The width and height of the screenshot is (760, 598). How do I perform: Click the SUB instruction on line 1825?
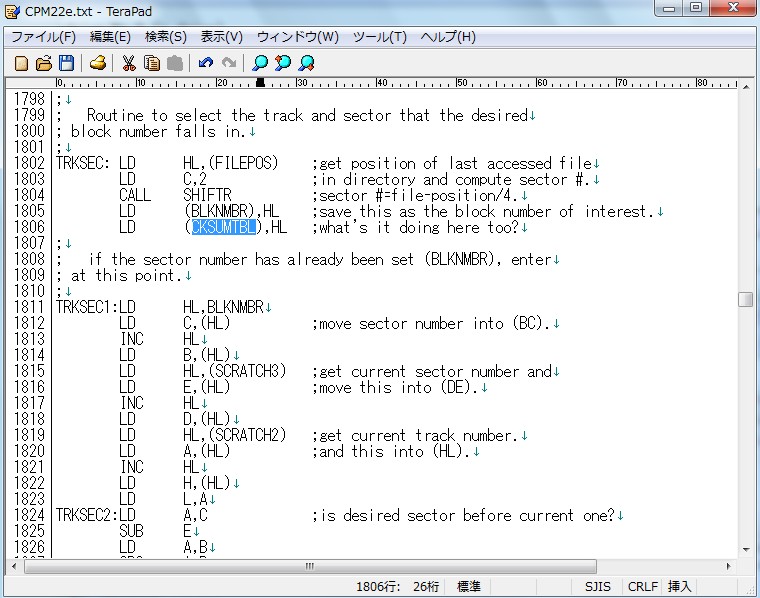(x=131, y=531)
